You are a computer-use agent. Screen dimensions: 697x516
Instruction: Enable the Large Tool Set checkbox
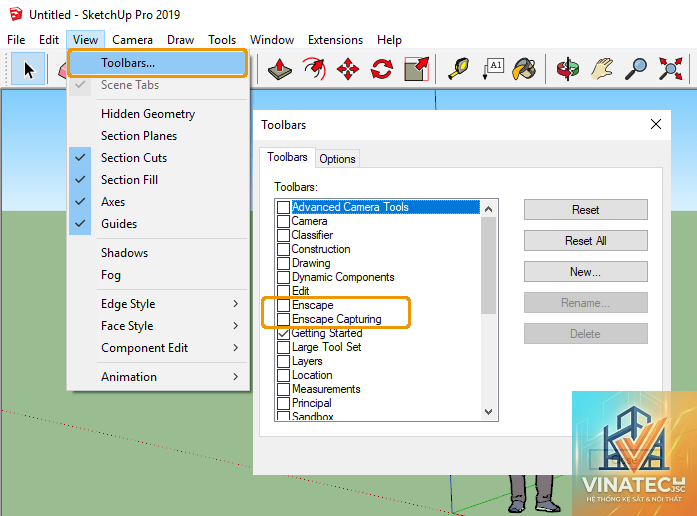tap(283, 347)
